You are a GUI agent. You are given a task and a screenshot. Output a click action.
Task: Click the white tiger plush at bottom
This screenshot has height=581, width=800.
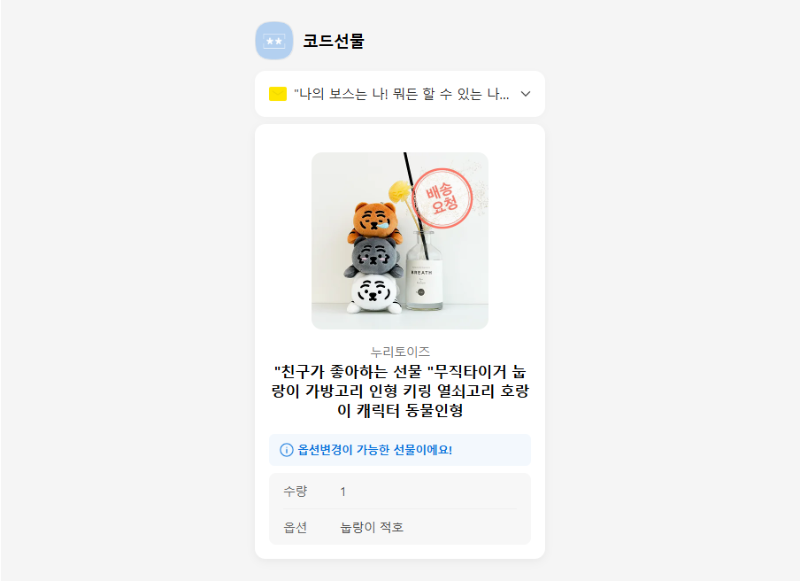(374, 293)
